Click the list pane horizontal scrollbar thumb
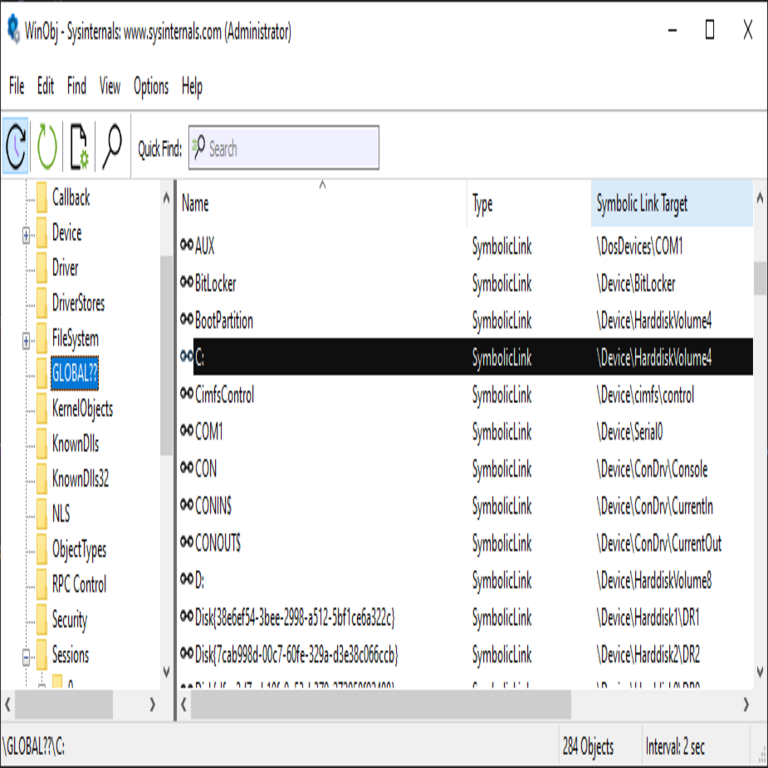Image resolution: width=768 pixels, height=768 pixels. (x=381, y=704)
